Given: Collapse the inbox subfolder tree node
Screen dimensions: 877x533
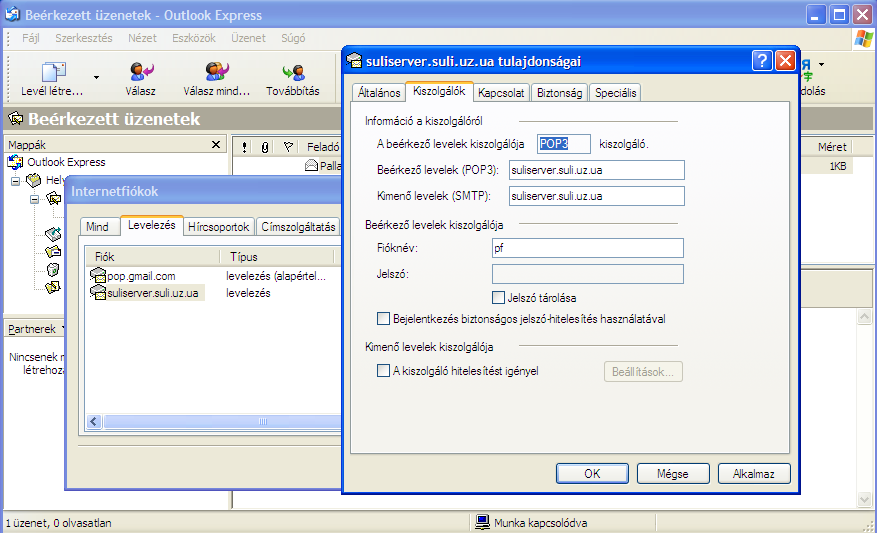Looking at the screenshot, I should (34, 199).
